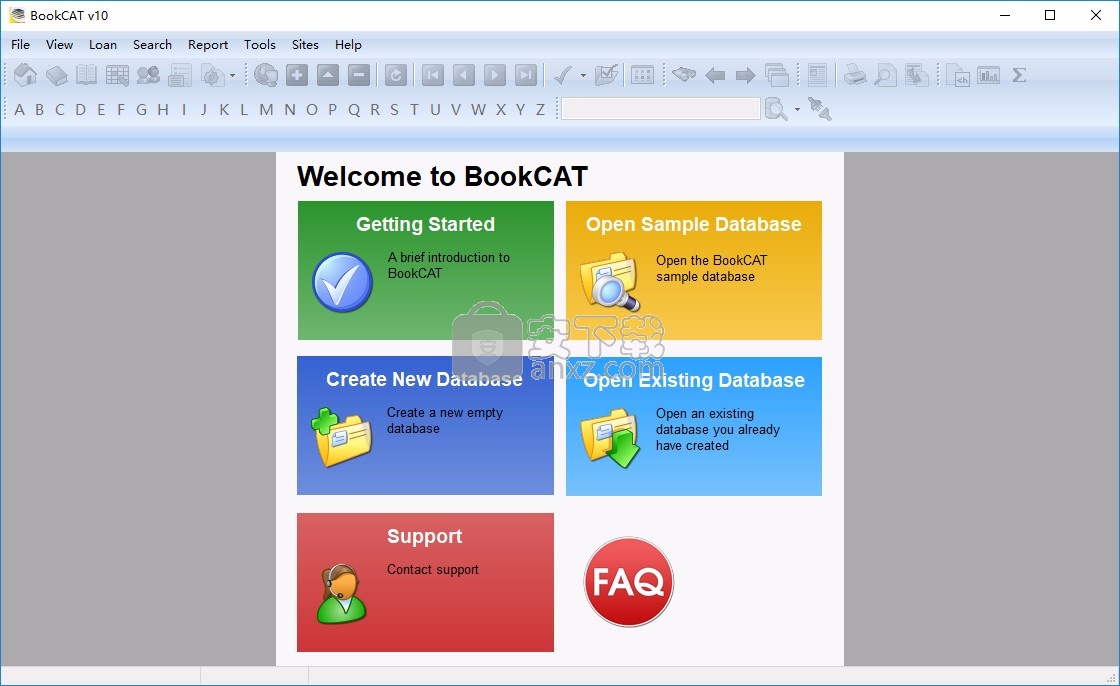Viewport: 1120px width, 686px height.
Task: Click the calendar grid toolbar icon
Action: click(642, 75)
